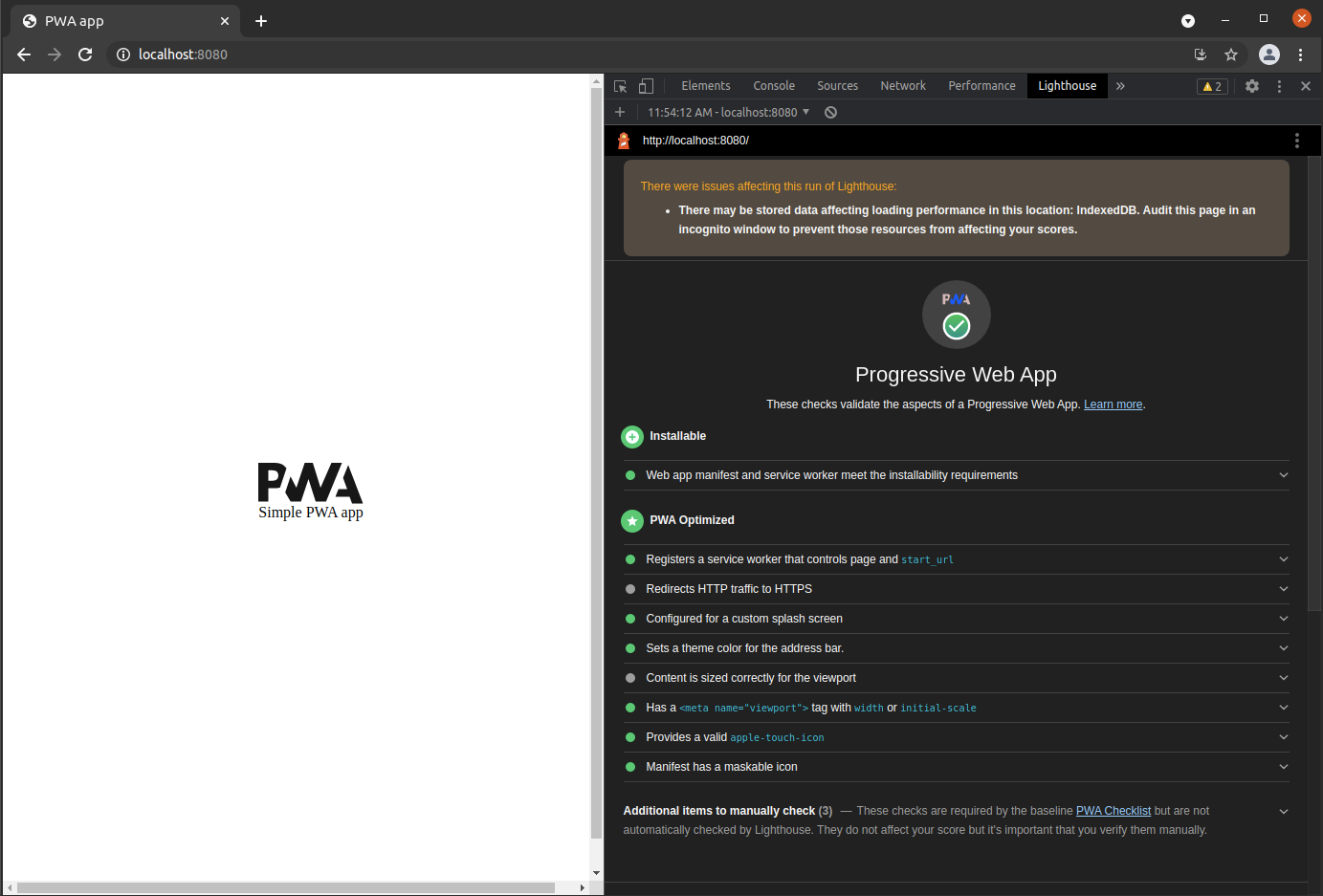
Task: Start a new Lighthouse report with plus icon
Action: 620,112
